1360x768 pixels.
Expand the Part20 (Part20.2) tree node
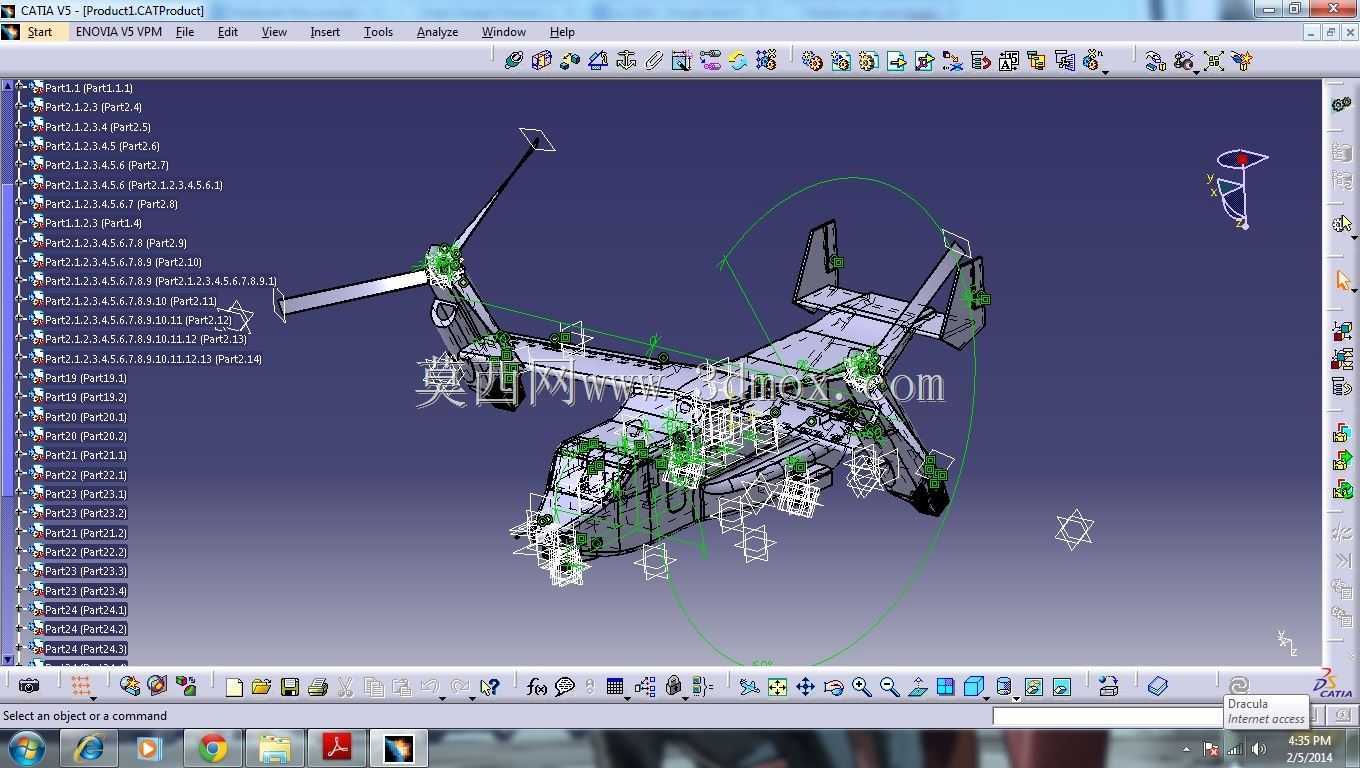[19, 436]
